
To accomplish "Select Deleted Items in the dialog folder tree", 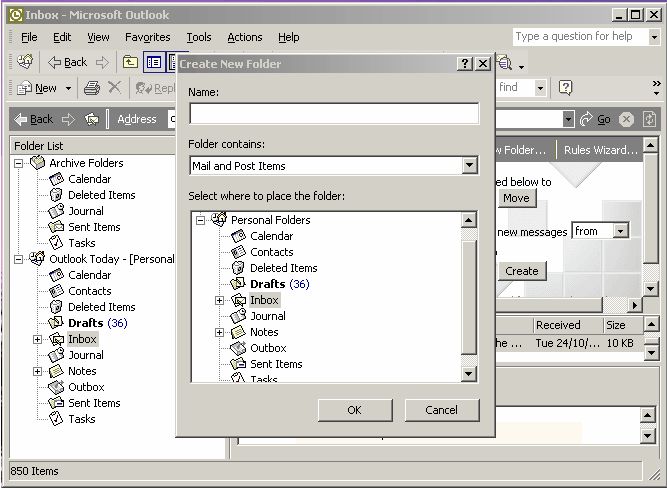I will click(x=283, y=268).
